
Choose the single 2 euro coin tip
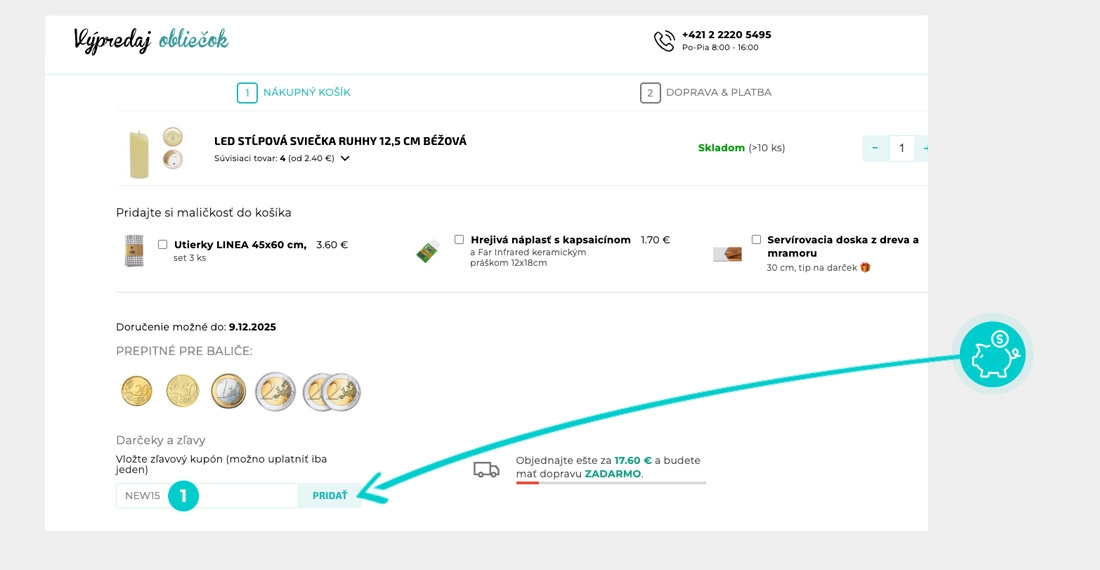pos(275,391)
